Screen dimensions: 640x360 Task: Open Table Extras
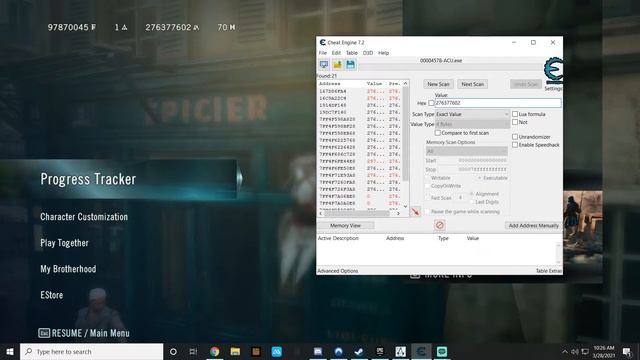(549, 271)
